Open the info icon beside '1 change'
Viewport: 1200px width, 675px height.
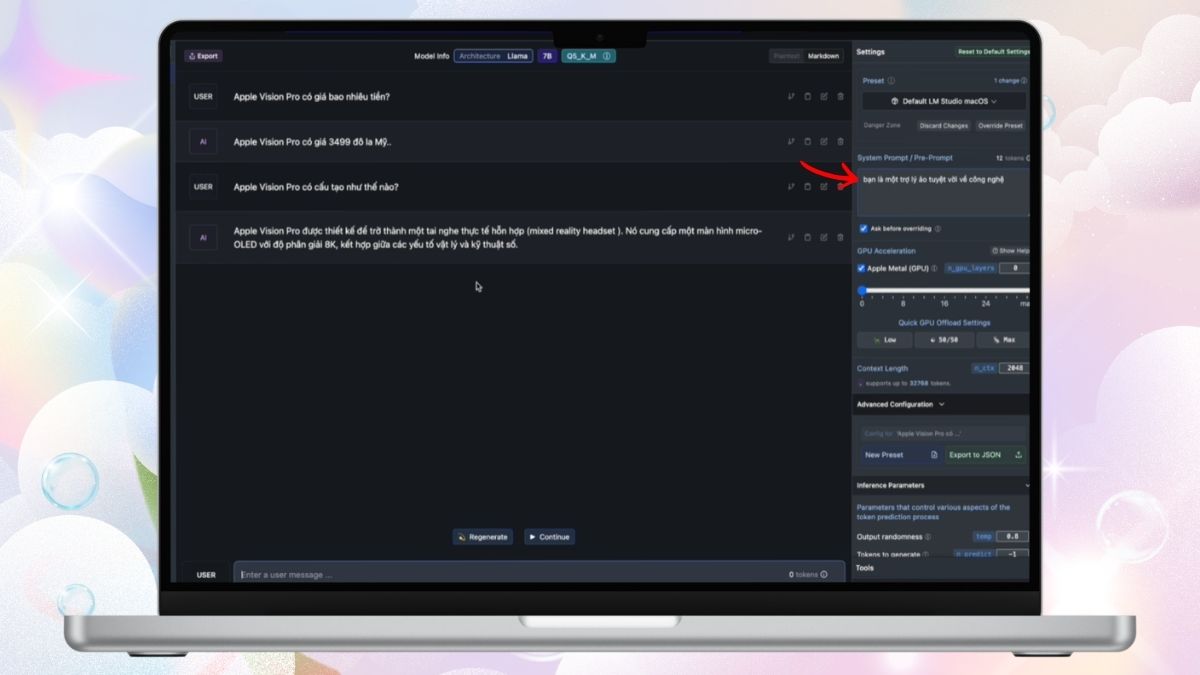coord(1024,81)
